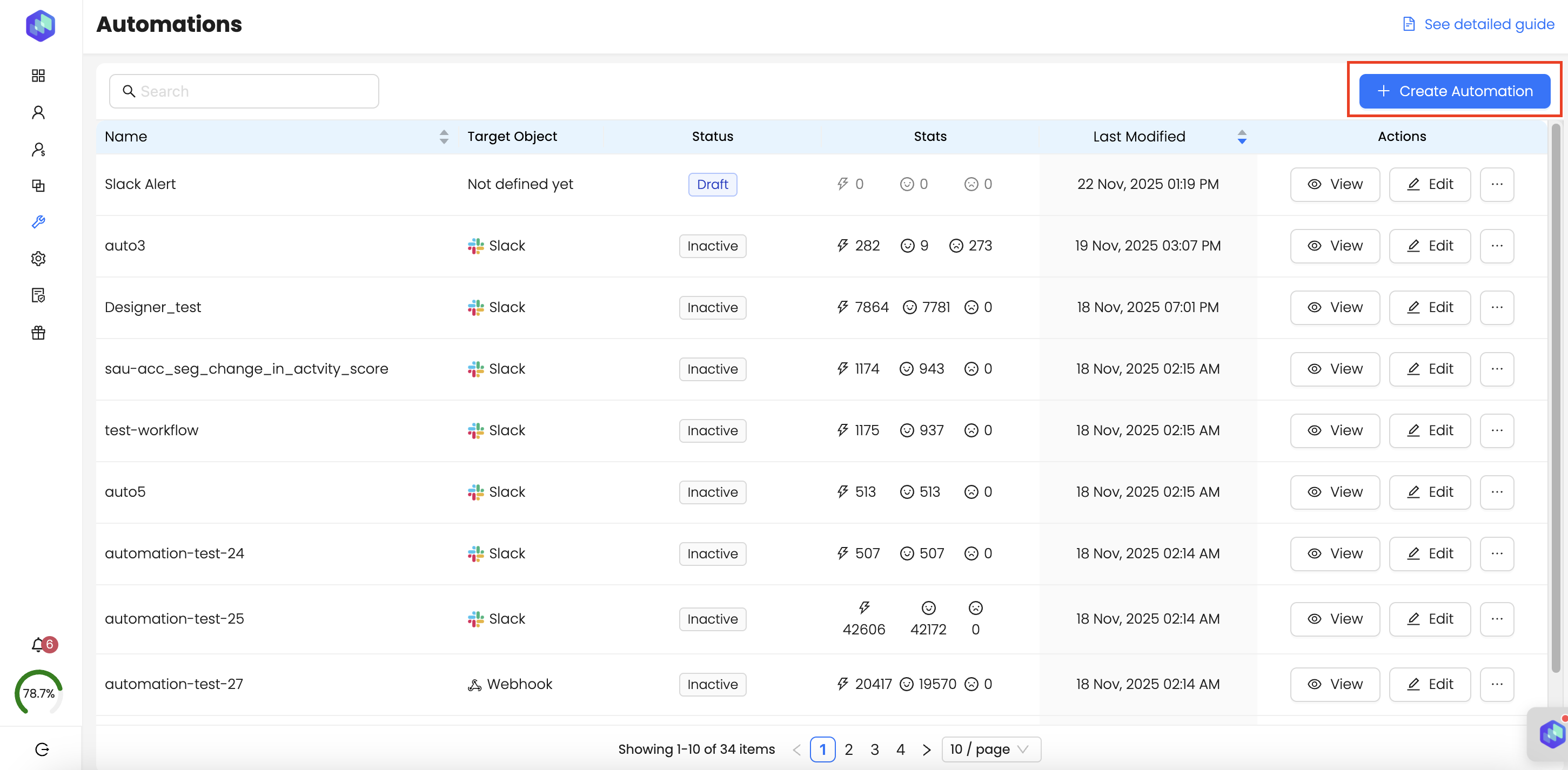Open the gift icon in sidebar

point(38,333)
